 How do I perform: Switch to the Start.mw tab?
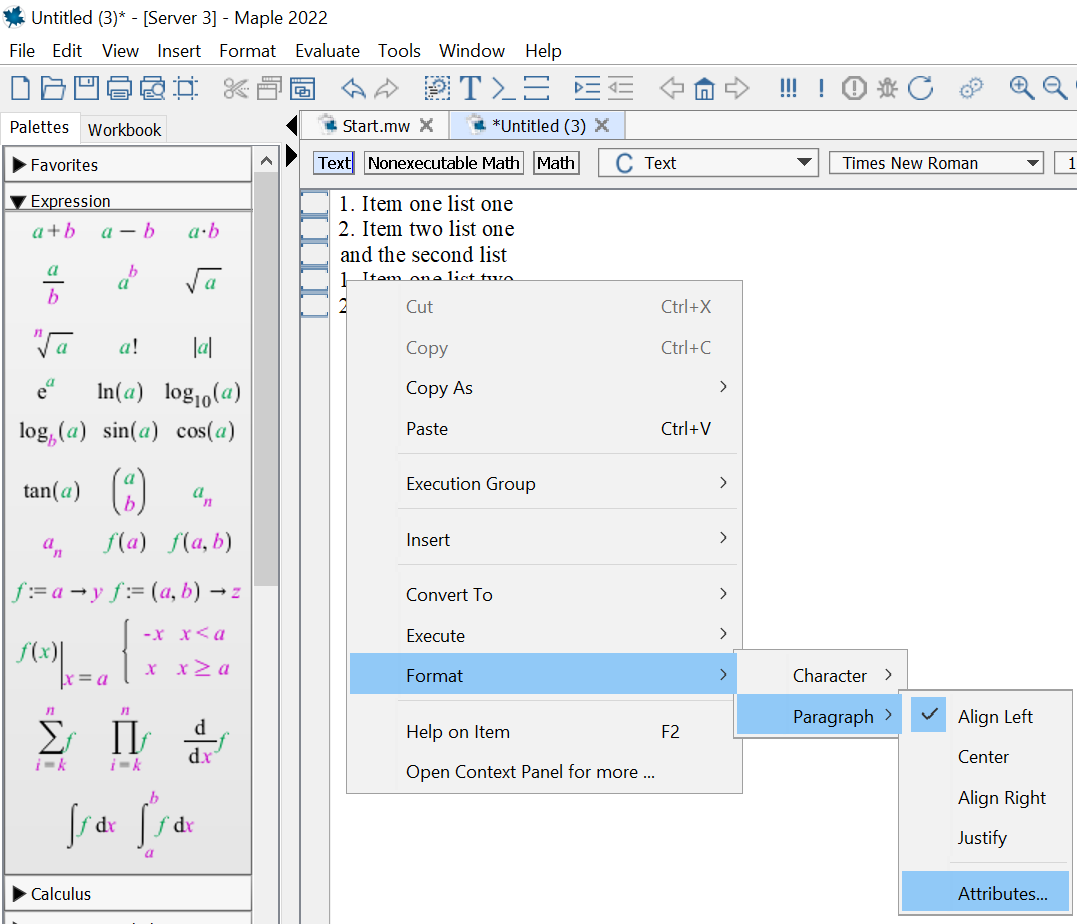click(376, 126)
